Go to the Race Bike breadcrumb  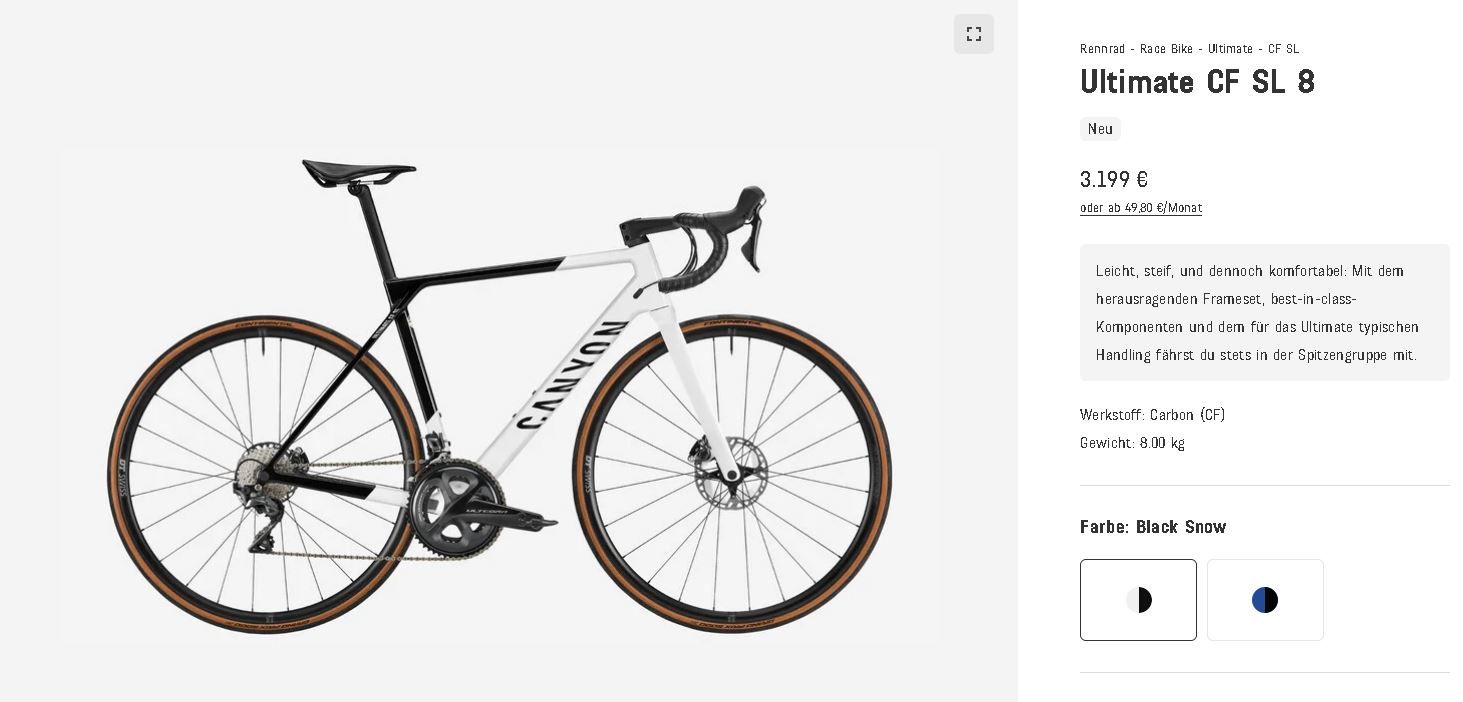(x=1166, y=49)
